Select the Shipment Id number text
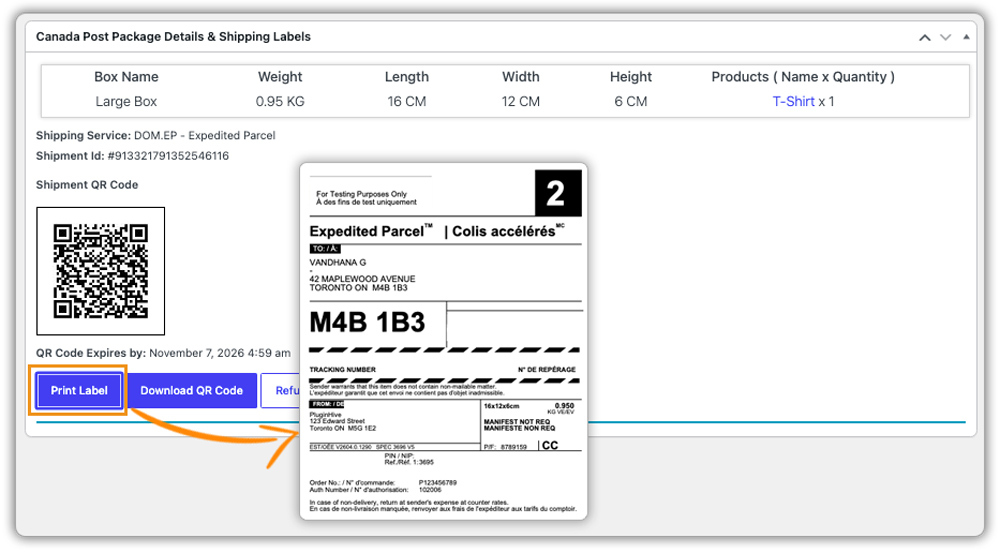This screenshot has width=1000, height=553. (168, 156)
